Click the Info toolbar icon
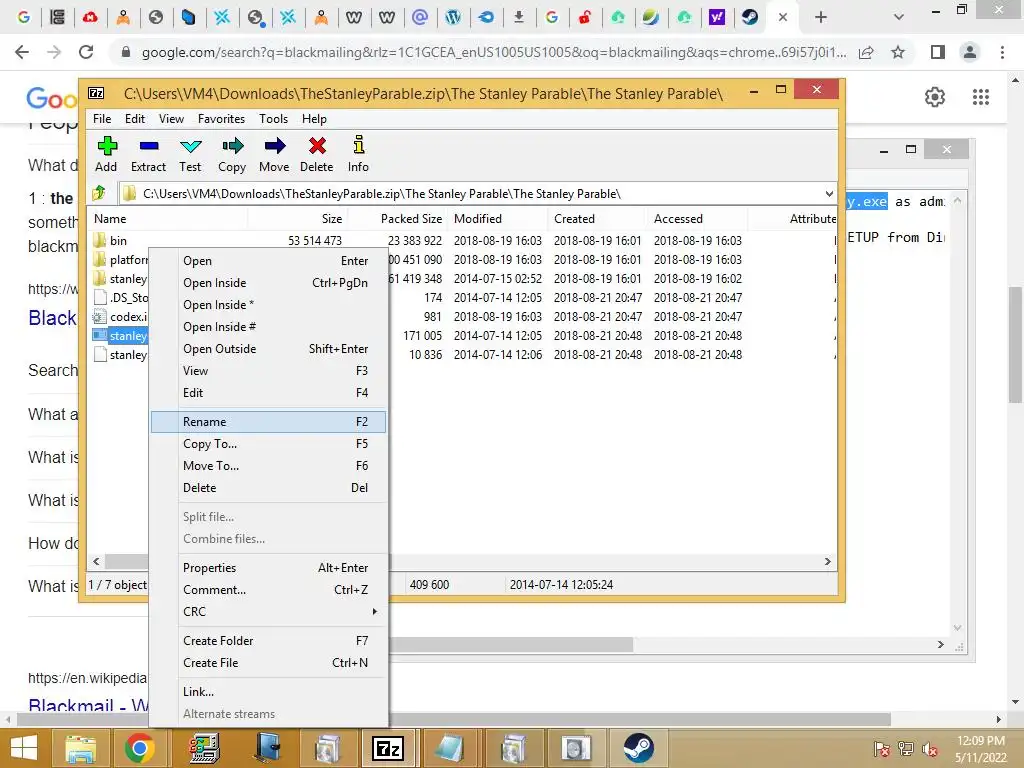This screenshot has height=768, width=1024. pyautogui.click(x=359, y=145)
